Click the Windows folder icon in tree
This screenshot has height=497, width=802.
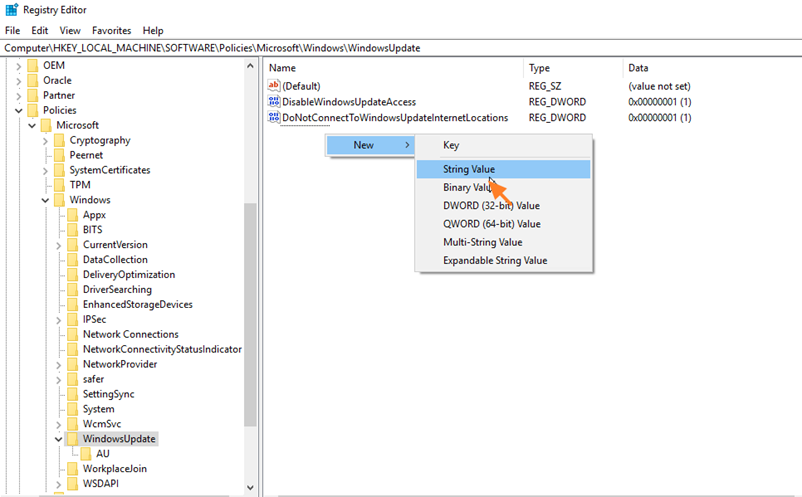tap(59, 200)
